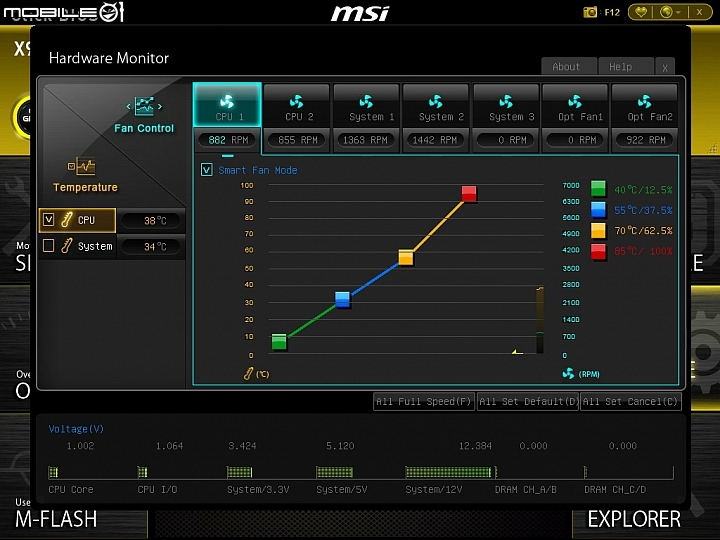Click the top bar X close button
Image resolution: width=720 pixels, height=540 pixels.
coord(699,12)
